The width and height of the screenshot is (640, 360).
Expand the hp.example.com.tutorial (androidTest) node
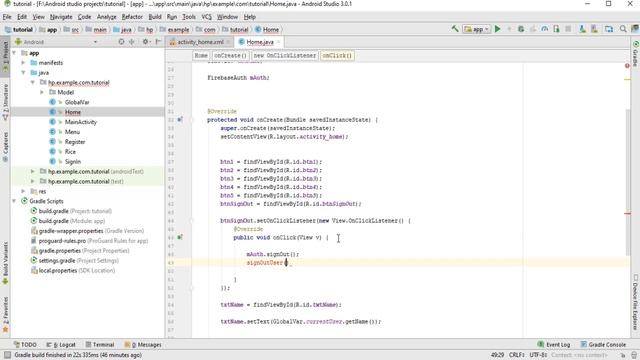(x=33, y=171)
